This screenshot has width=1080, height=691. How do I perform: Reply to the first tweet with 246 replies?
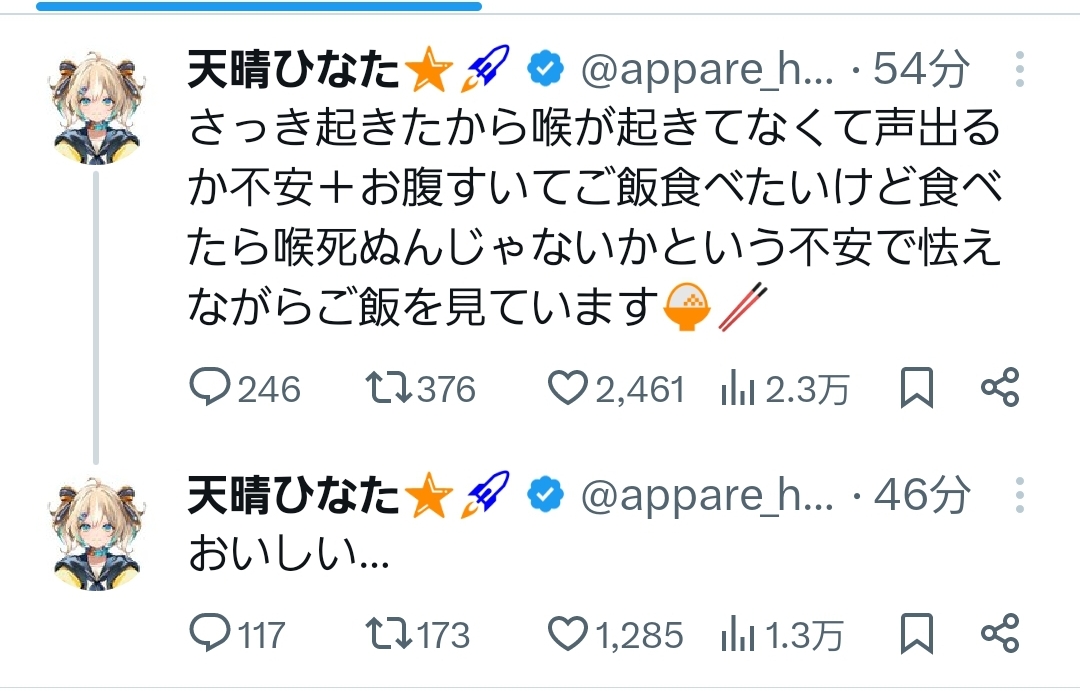(x=211, y=389)
